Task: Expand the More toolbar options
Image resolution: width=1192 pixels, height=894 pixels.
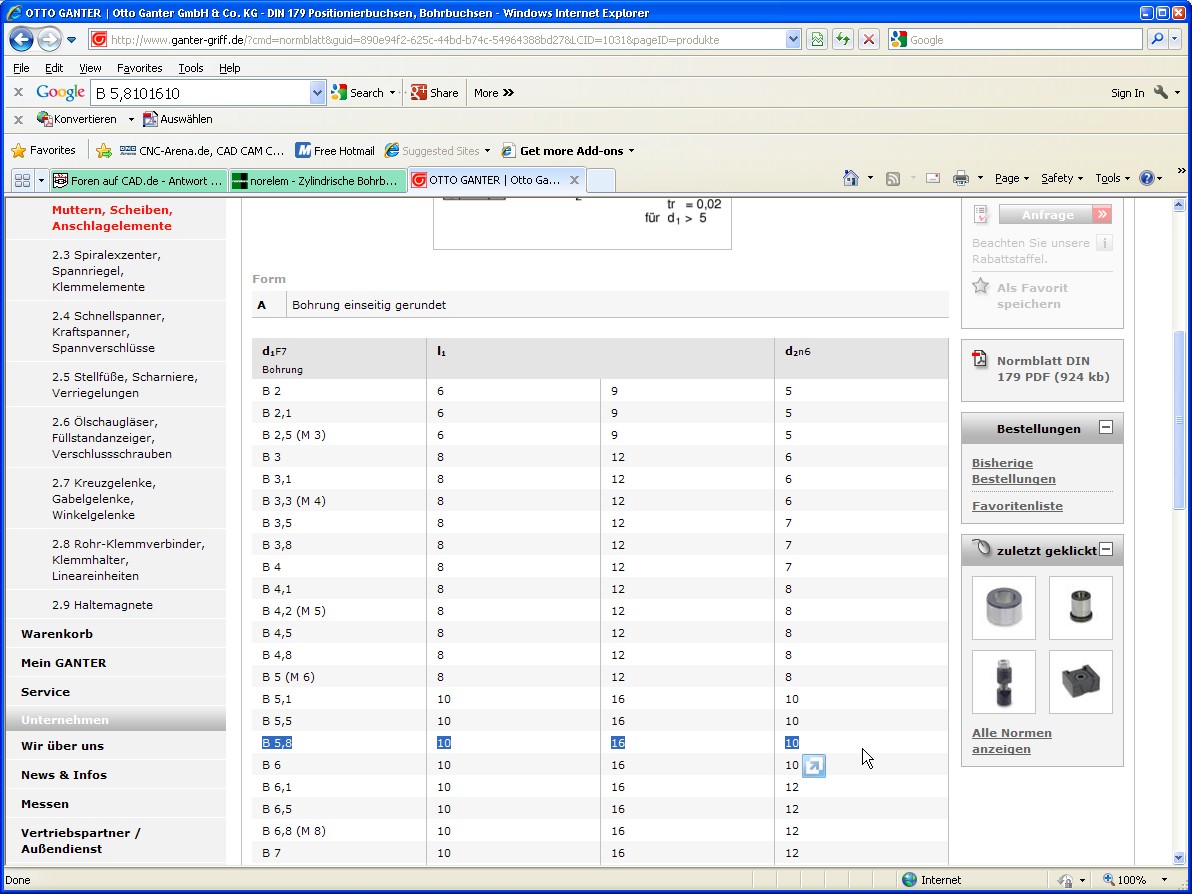Action: tap(494, 93)
